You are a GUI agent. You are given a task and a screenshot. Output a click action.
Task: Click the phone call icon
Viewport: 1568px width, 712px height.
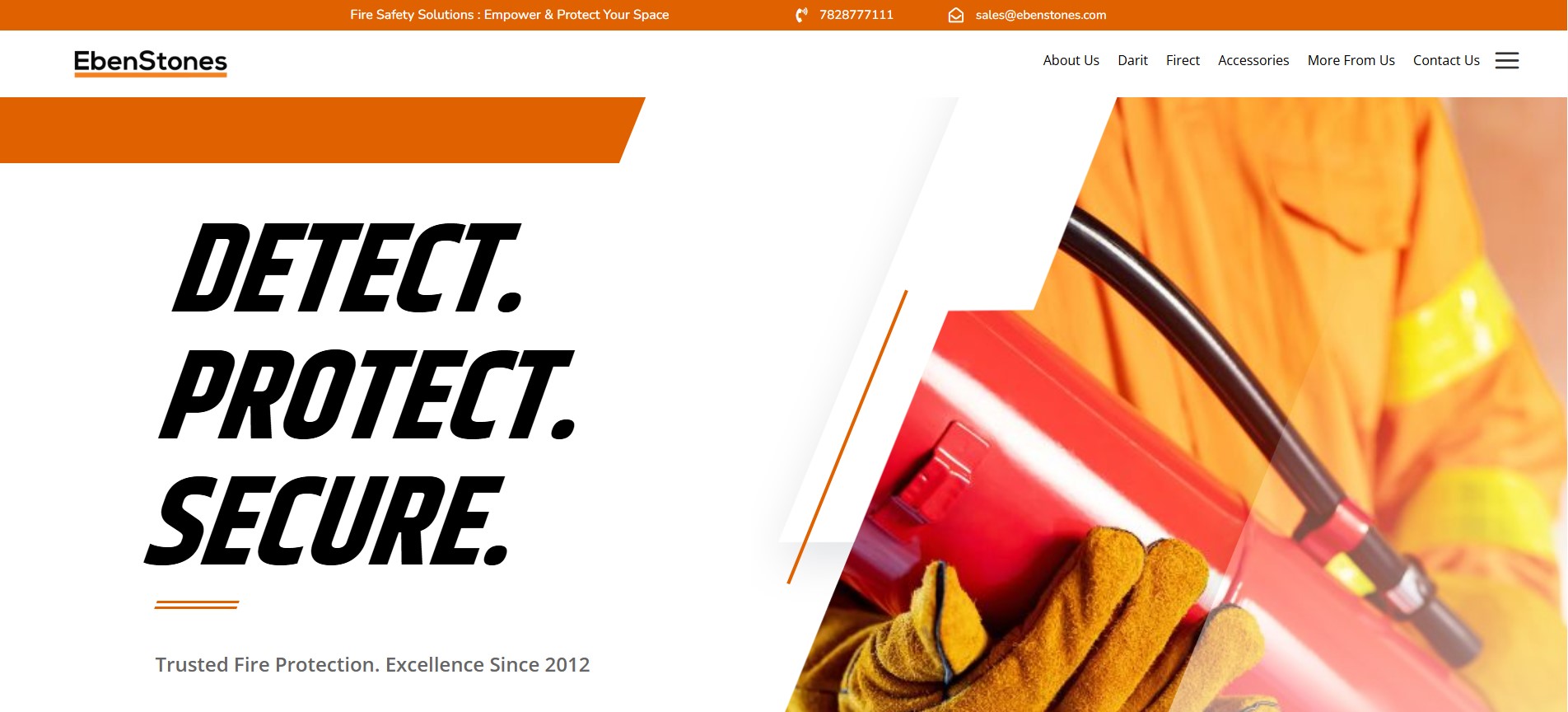801,15
